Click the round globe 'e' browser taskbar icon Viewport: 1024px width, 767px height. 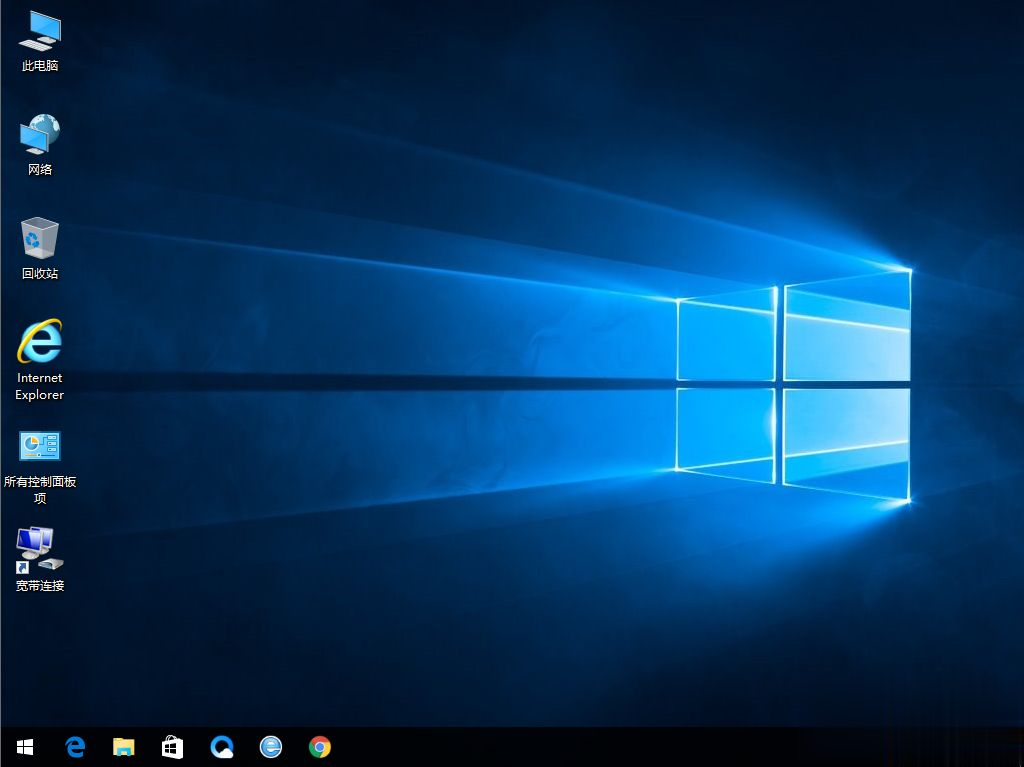270,746
